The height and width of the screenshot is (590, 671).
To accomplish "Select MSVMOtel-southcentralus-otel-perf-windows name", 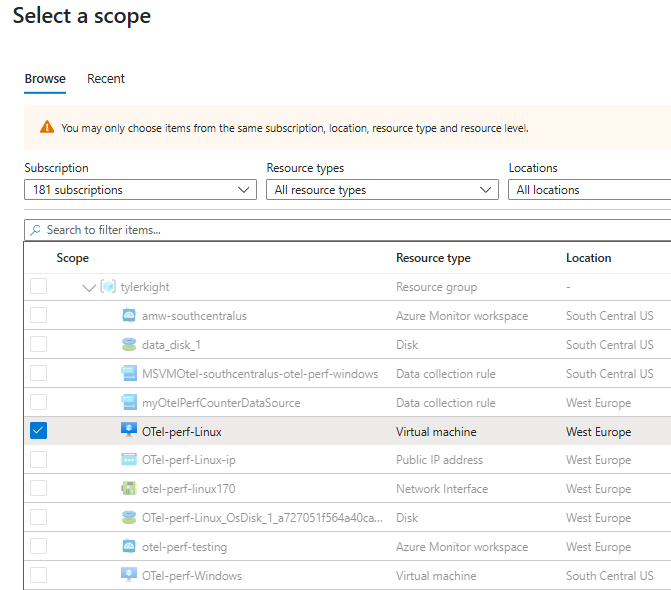I will 260,374.
